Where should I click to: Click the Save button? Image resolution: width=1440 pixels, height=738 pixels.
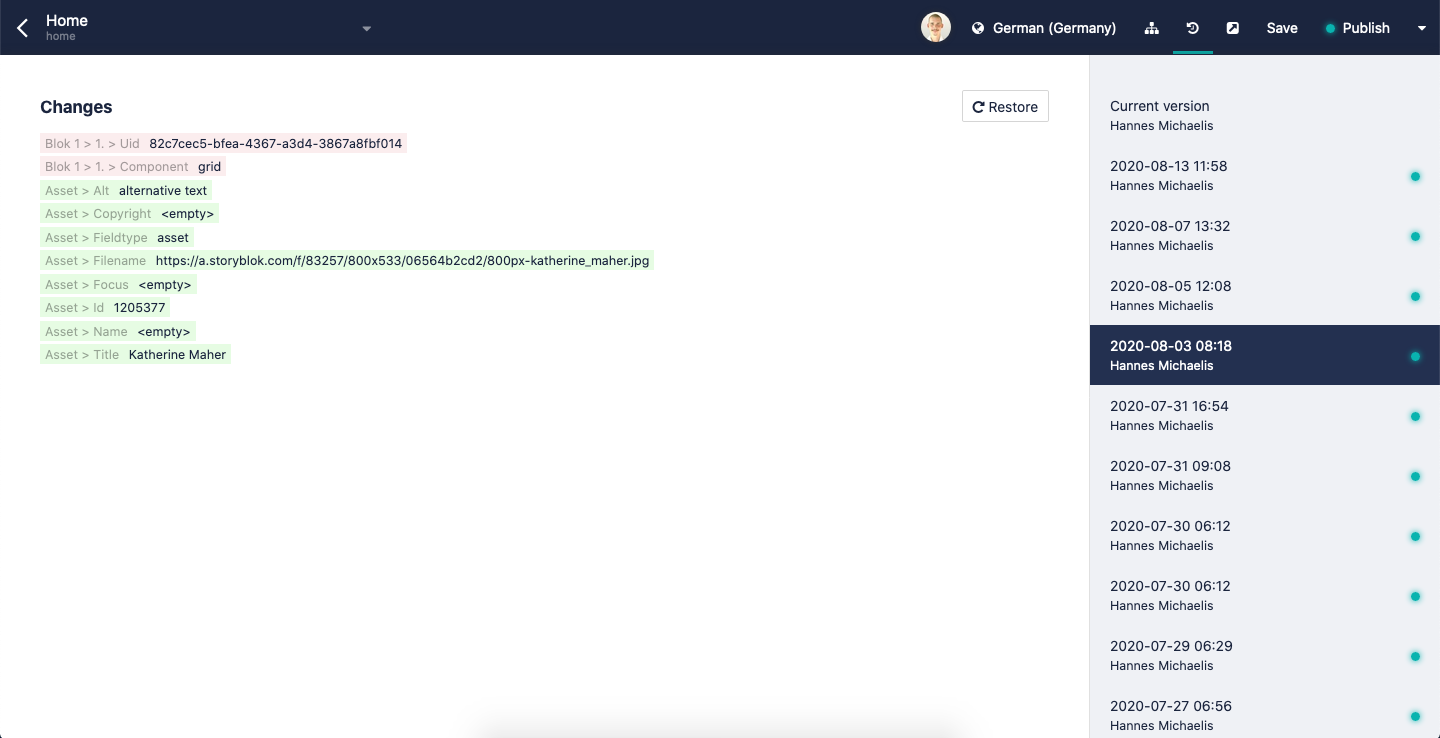point(1281,28)
